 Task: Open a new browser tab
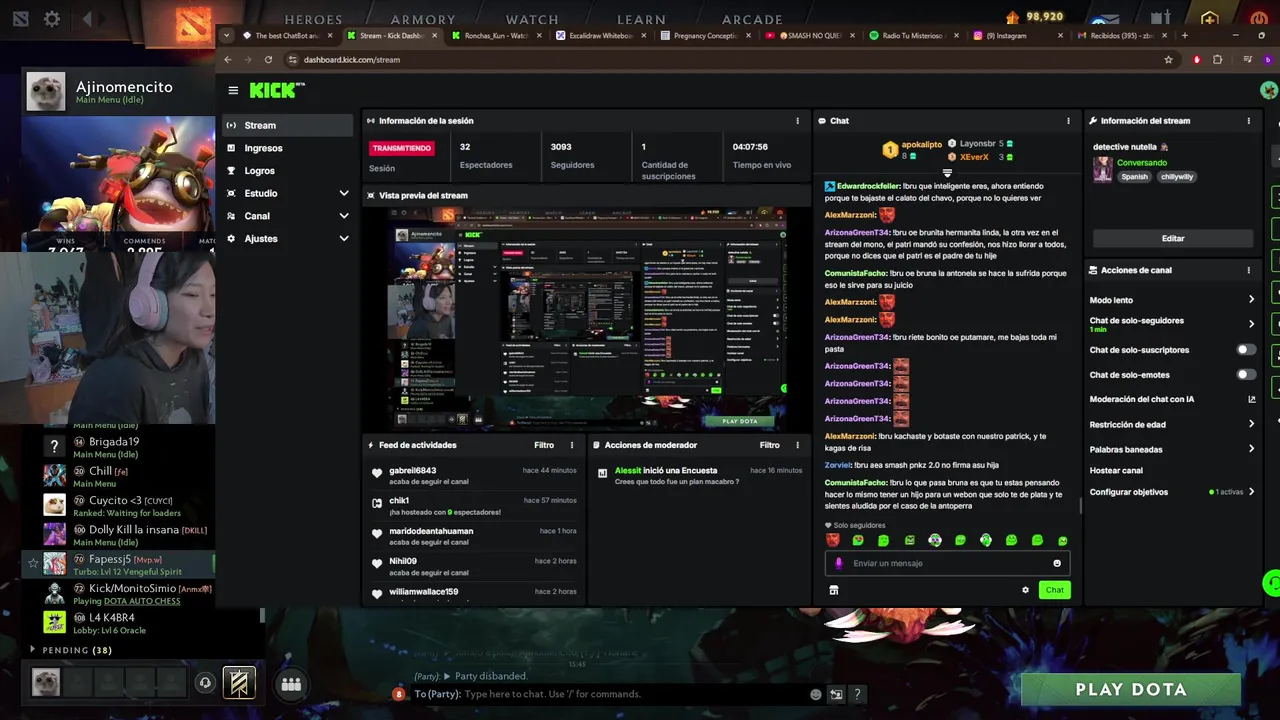[1184, 35]
